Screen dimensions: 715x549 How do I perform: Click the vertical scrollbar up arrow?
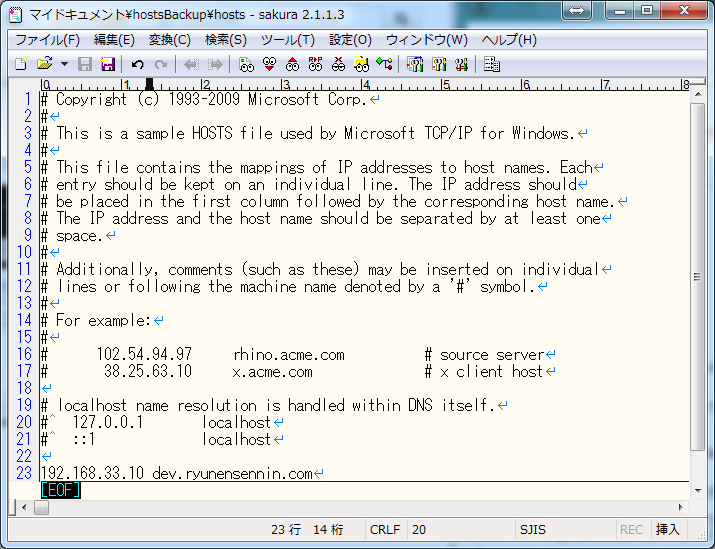698,94
